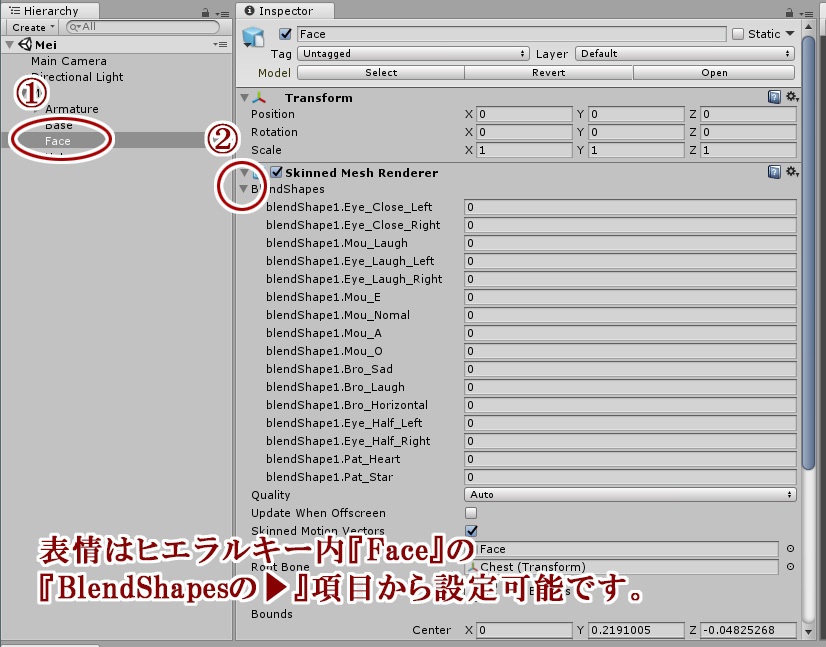The width and height of the screenshot is (826, 647).
Task: Click the object name field Face
Action: [512, 34]
